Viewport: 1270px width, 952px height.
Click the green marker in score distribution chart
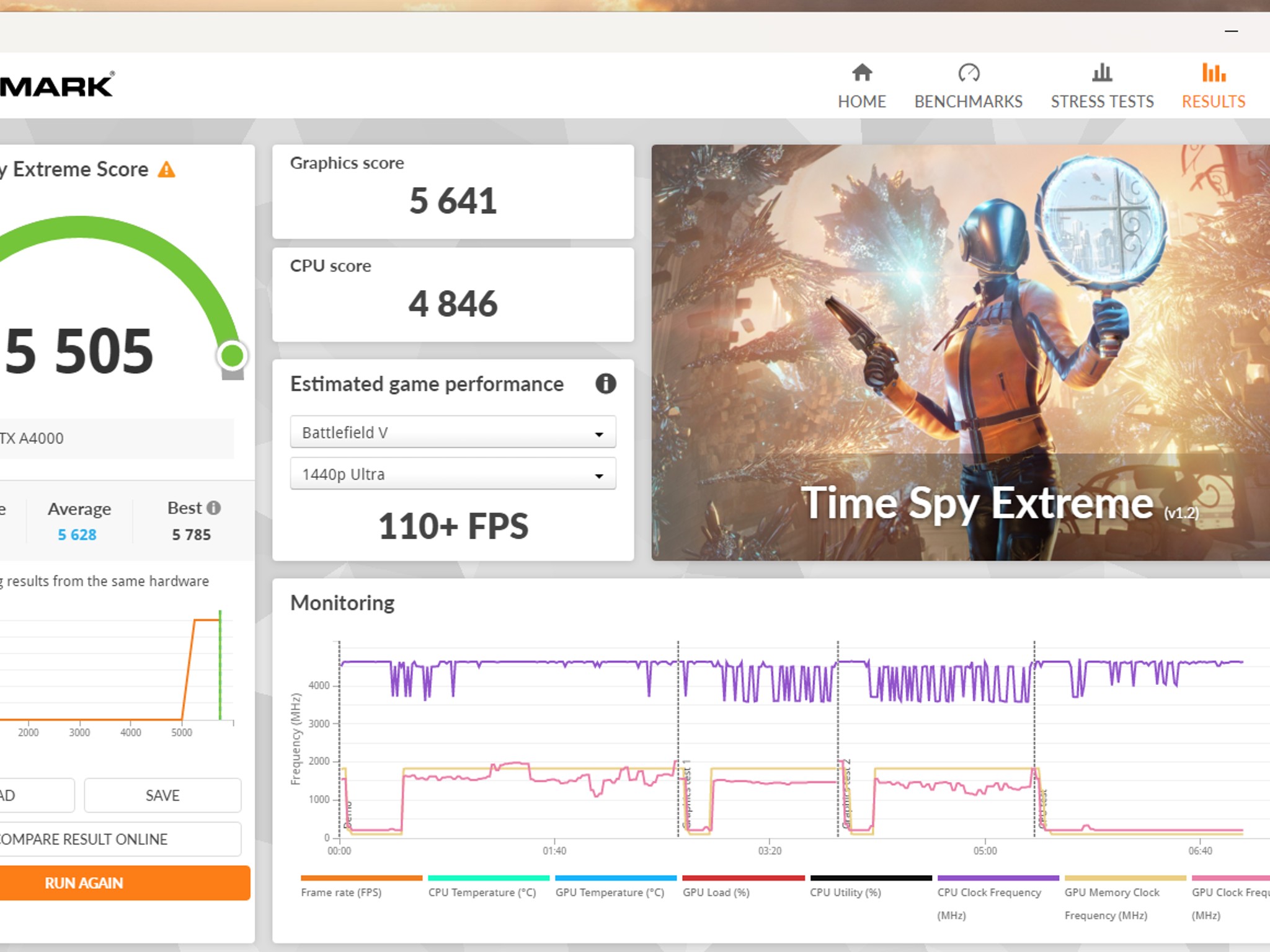(220, 665)
